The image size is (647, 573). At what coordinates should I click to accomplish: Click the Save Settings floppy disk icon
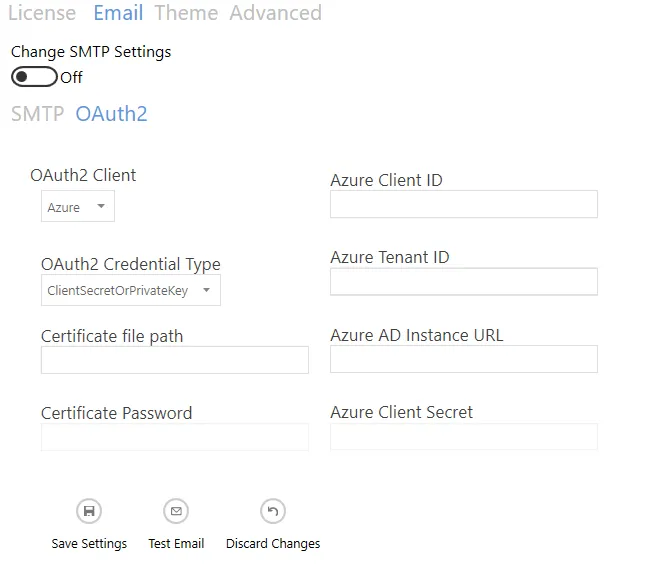(x=89, y=511)
